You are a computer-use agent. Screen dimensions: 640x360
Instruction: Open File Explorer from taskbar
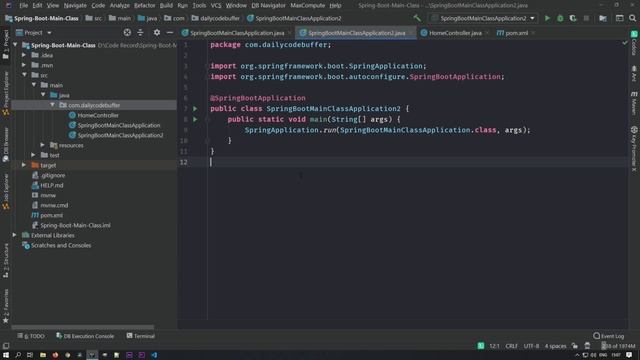click(x=42, y=355)
